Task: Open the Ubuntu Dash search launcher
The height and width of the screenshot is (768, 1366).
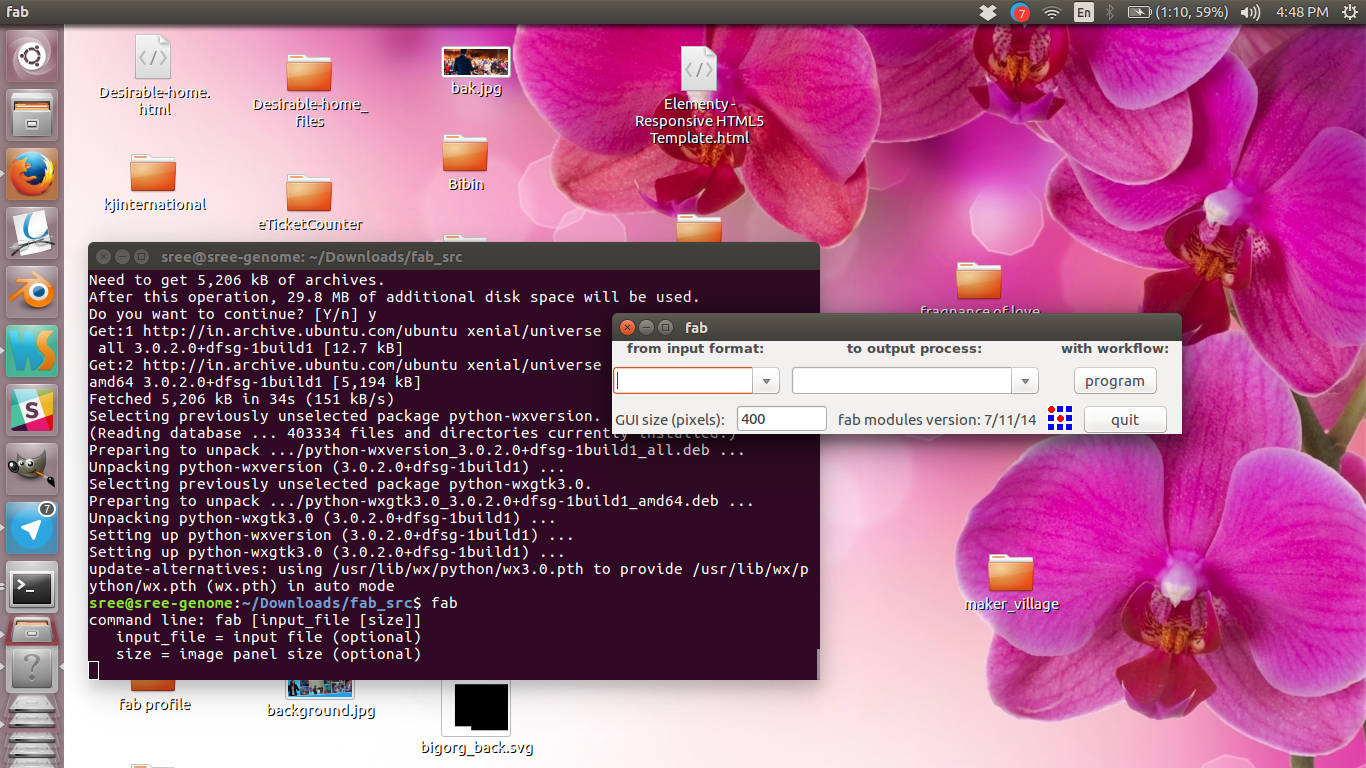Action: tap(32, 56)
